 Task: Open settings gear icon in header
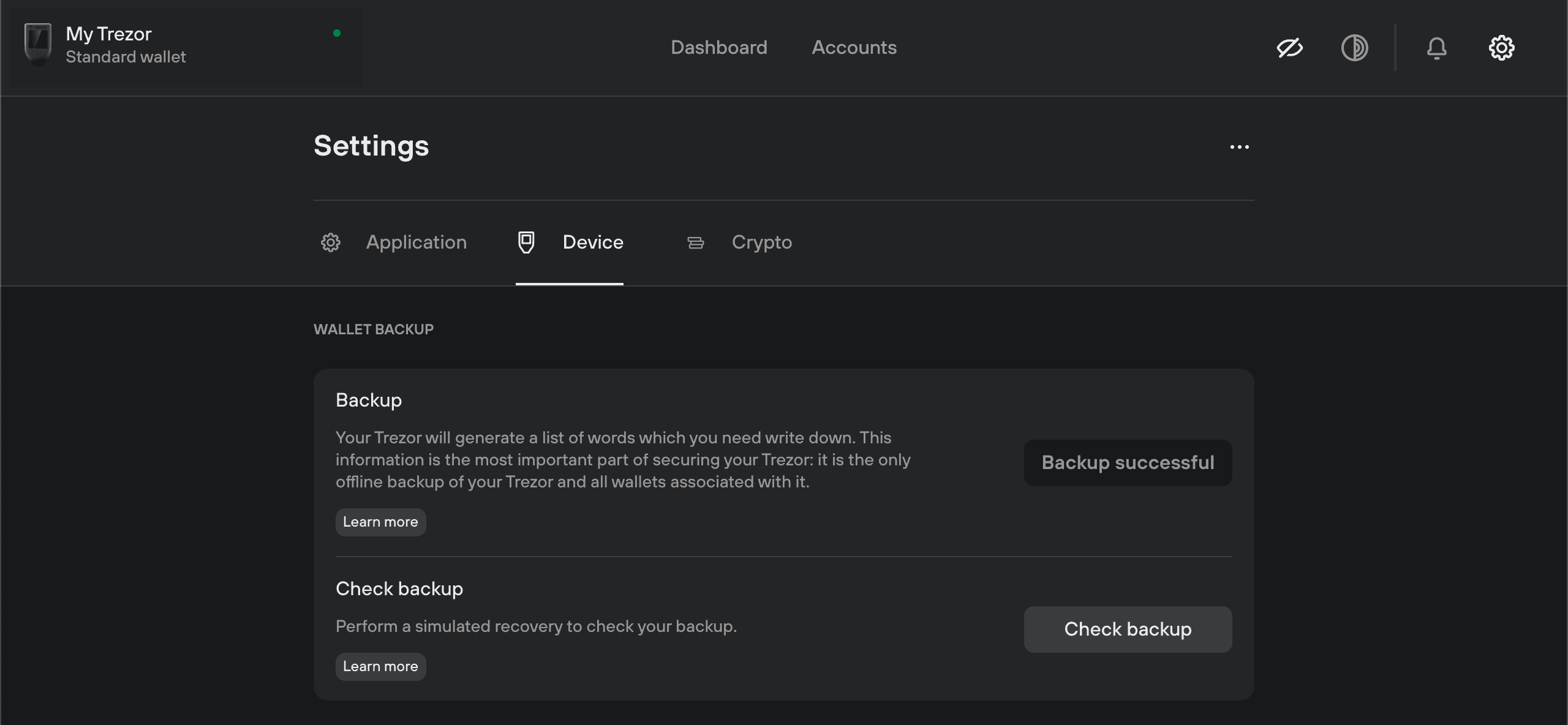coord(1501,47)
